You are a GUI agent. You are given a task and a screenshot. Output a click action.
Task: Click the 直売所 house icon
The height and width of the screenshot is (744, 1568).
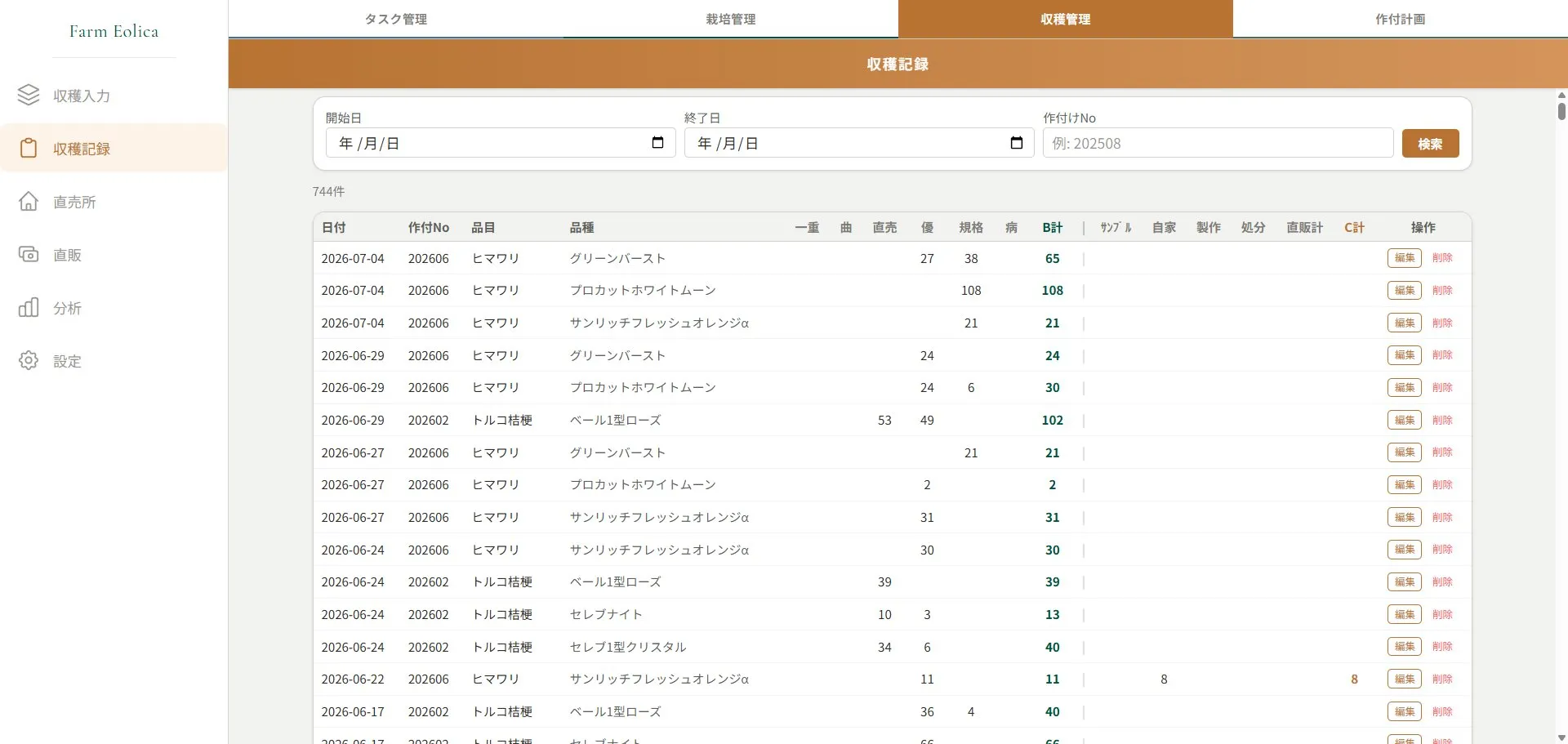click(29, 202)
